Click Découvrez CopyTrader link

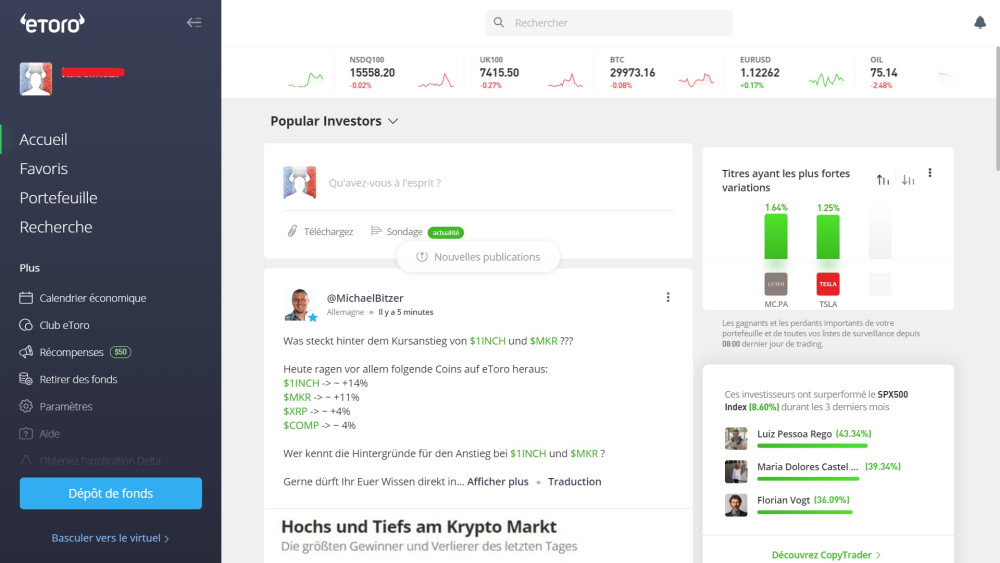click(x=826, y=555)
